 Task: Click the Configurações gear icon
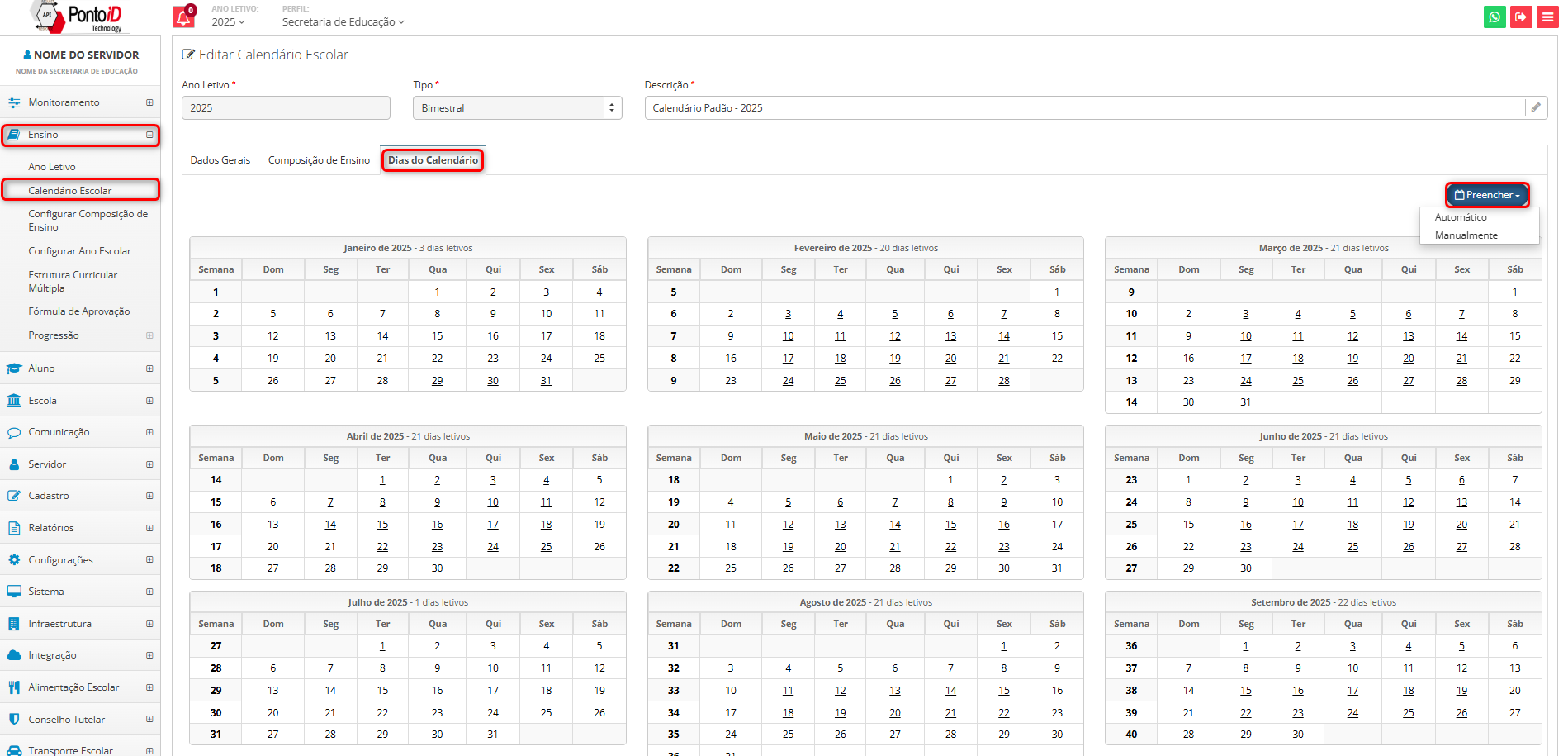tap(14, 560)
